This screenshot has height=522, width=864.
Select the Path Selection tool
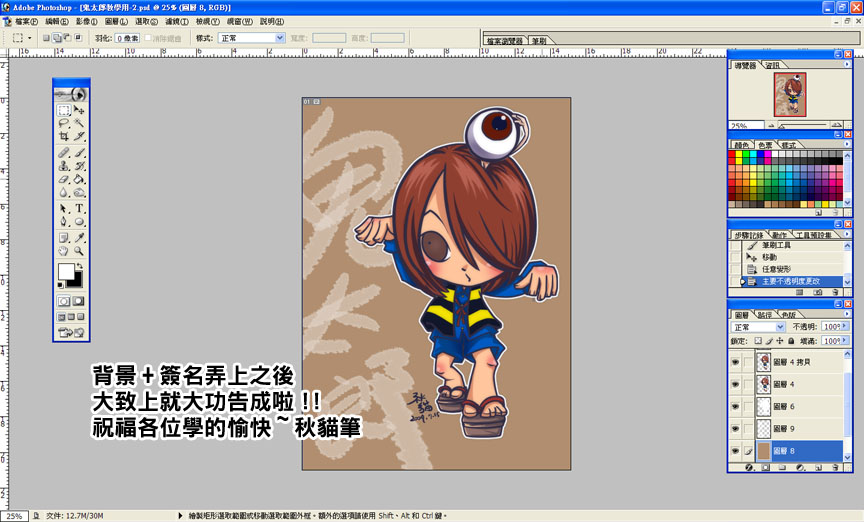click(x=64, y=208)
